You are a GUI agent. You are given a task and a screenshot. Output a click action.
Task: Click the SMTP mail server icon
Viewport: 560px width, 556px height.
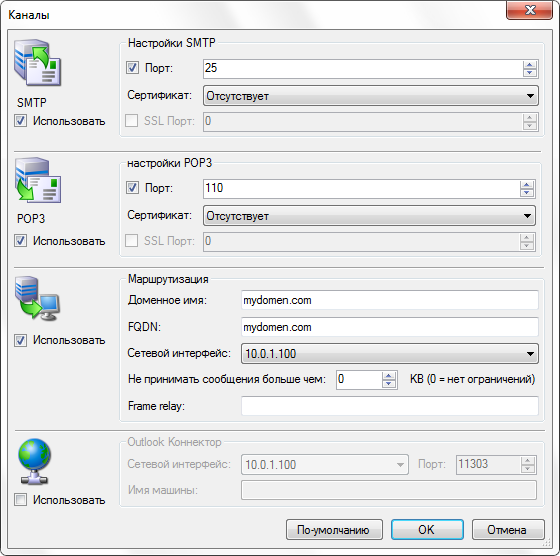click(x=38, y=62)
